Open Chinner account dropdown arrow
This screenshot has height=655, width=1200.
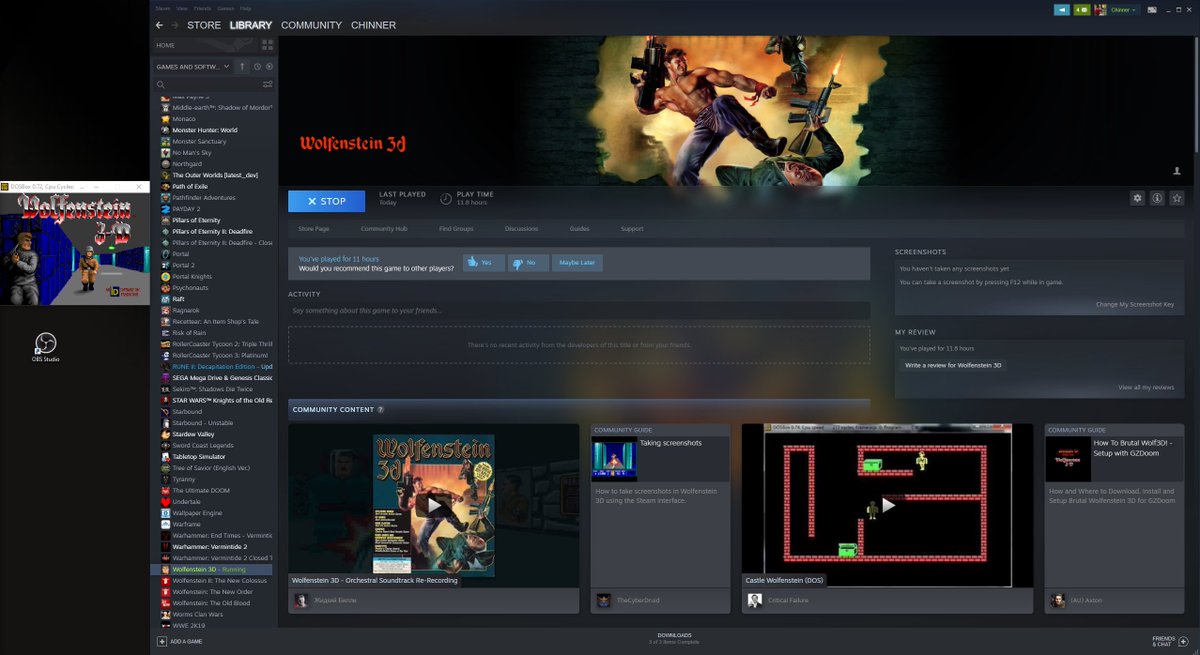coord(1135,10)
